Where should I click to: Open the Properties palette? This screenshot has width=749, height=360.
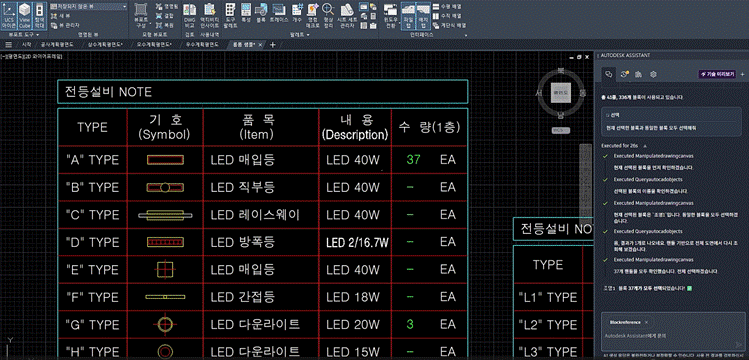click(x=246, y=14)
